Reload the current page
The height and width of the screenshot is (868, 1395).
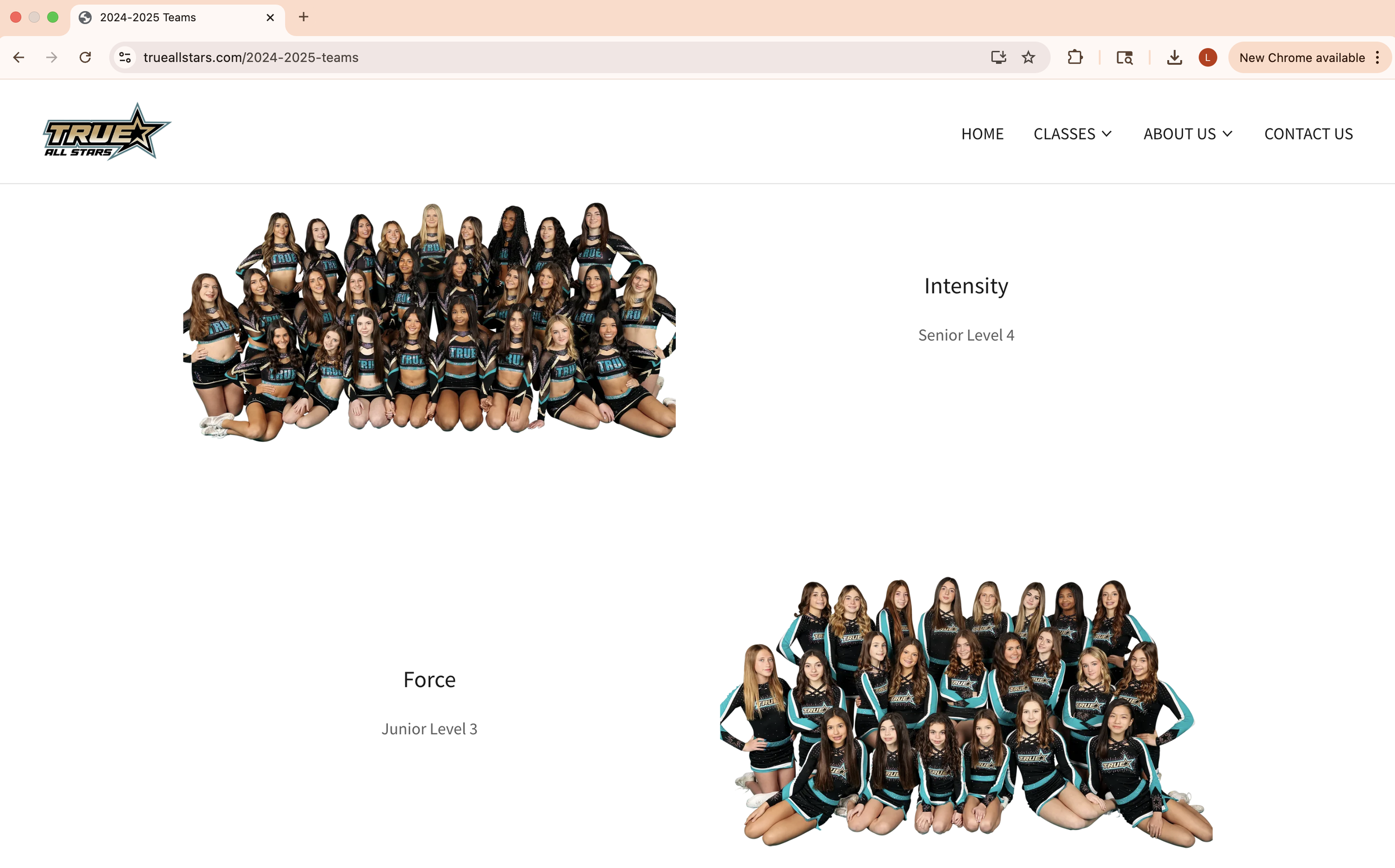click(85, 57)
